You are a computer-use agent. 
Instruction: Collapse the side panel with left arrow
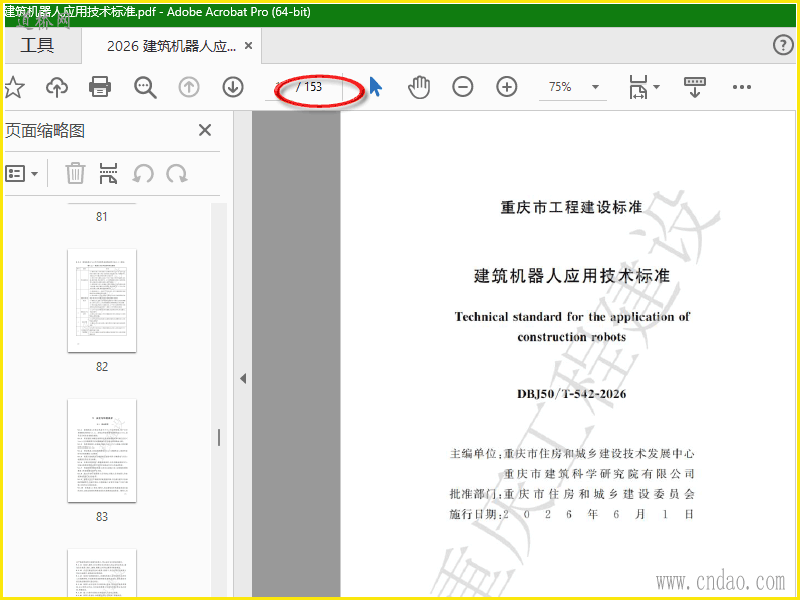(x=243, y=379)
